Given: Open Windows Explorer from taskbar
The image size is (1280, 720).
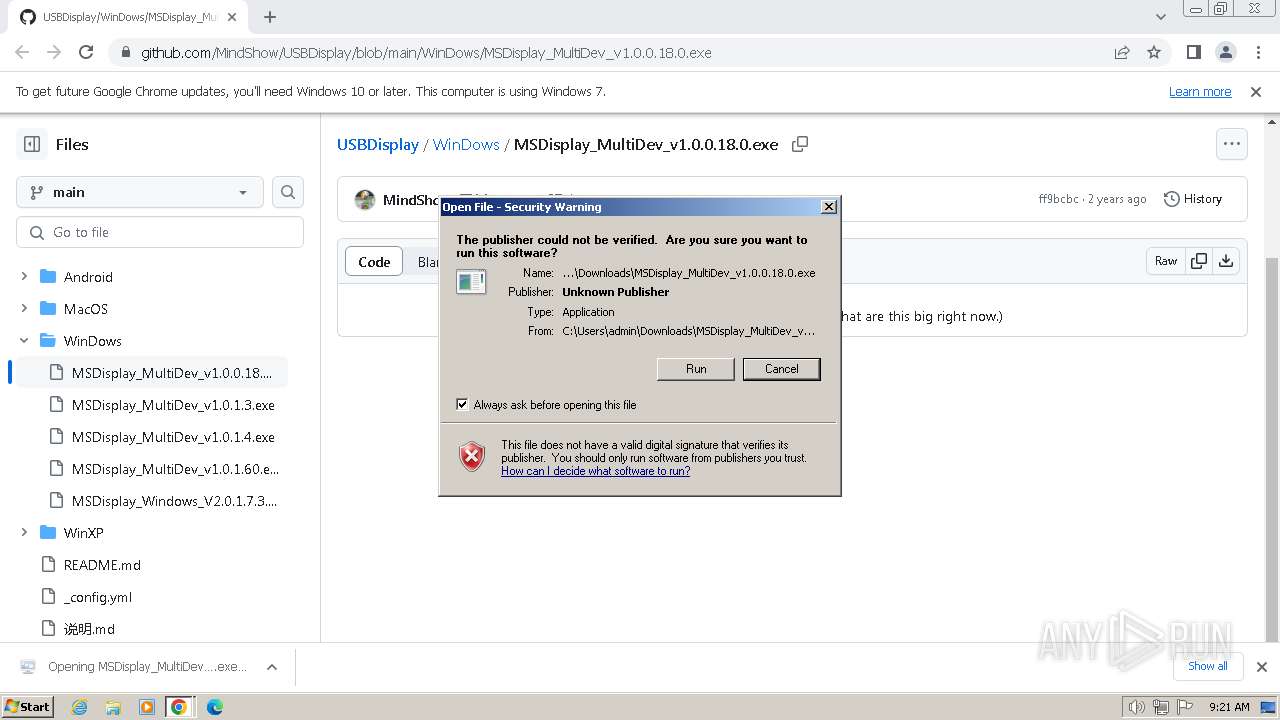Looking at the screenshot, I should pyautogui.click(x=113, y=707).
